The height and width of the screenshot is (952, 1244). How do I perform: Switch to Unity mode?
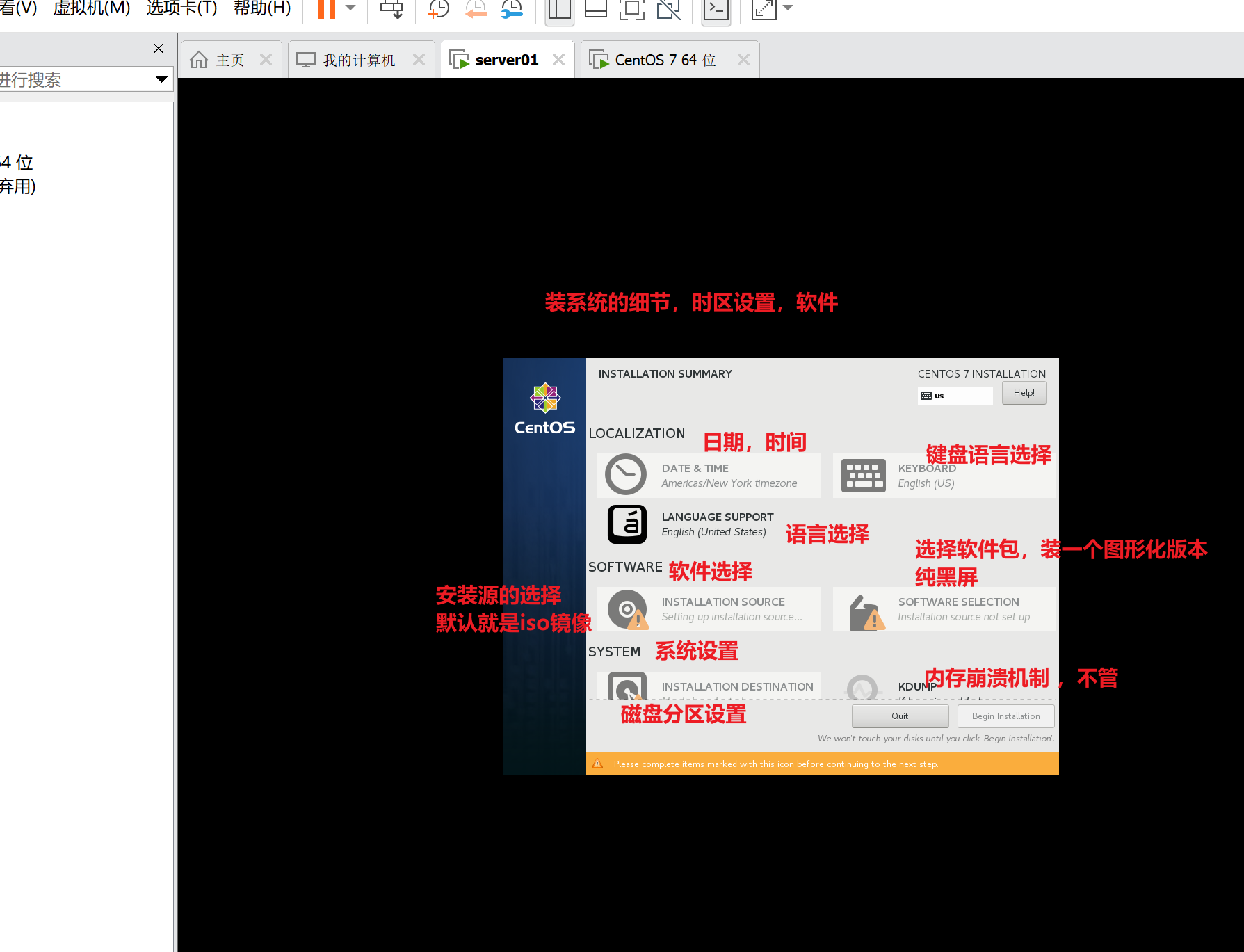pos(668,8)
